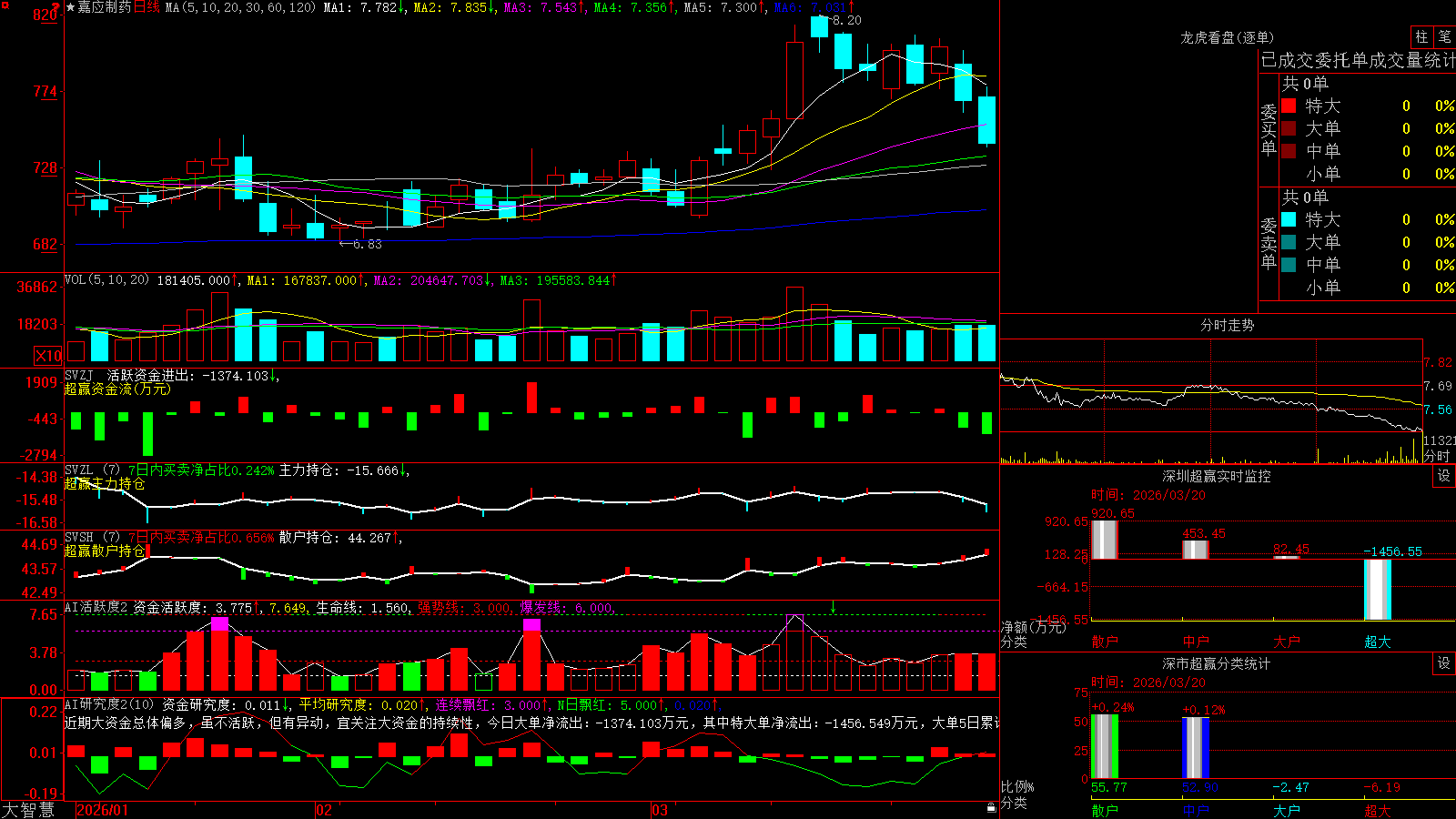Click the red 特大 buy order swatch

pos(1289,106)
